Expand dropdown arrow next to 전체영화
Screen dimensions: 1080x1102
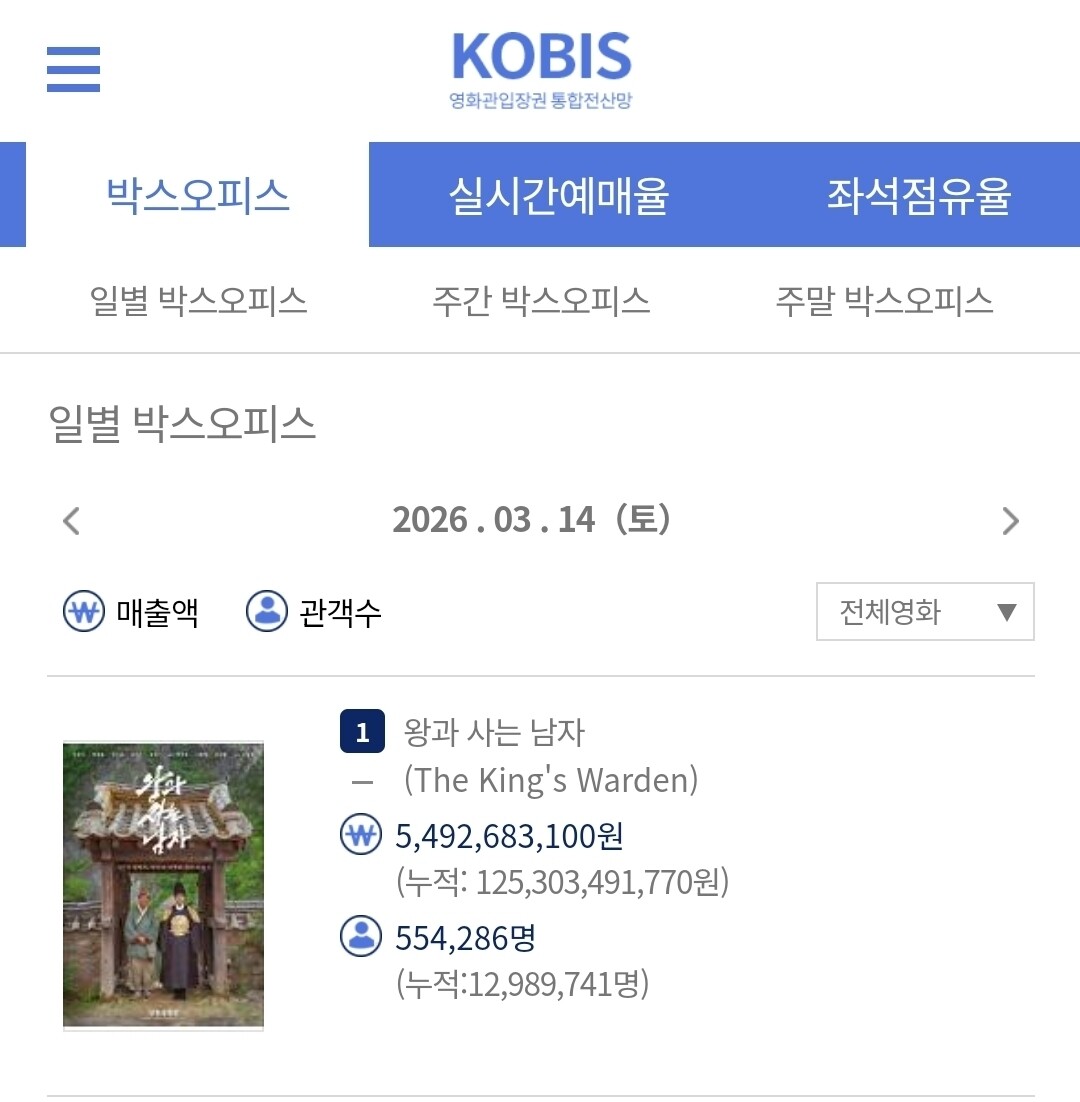point(1007,612)
